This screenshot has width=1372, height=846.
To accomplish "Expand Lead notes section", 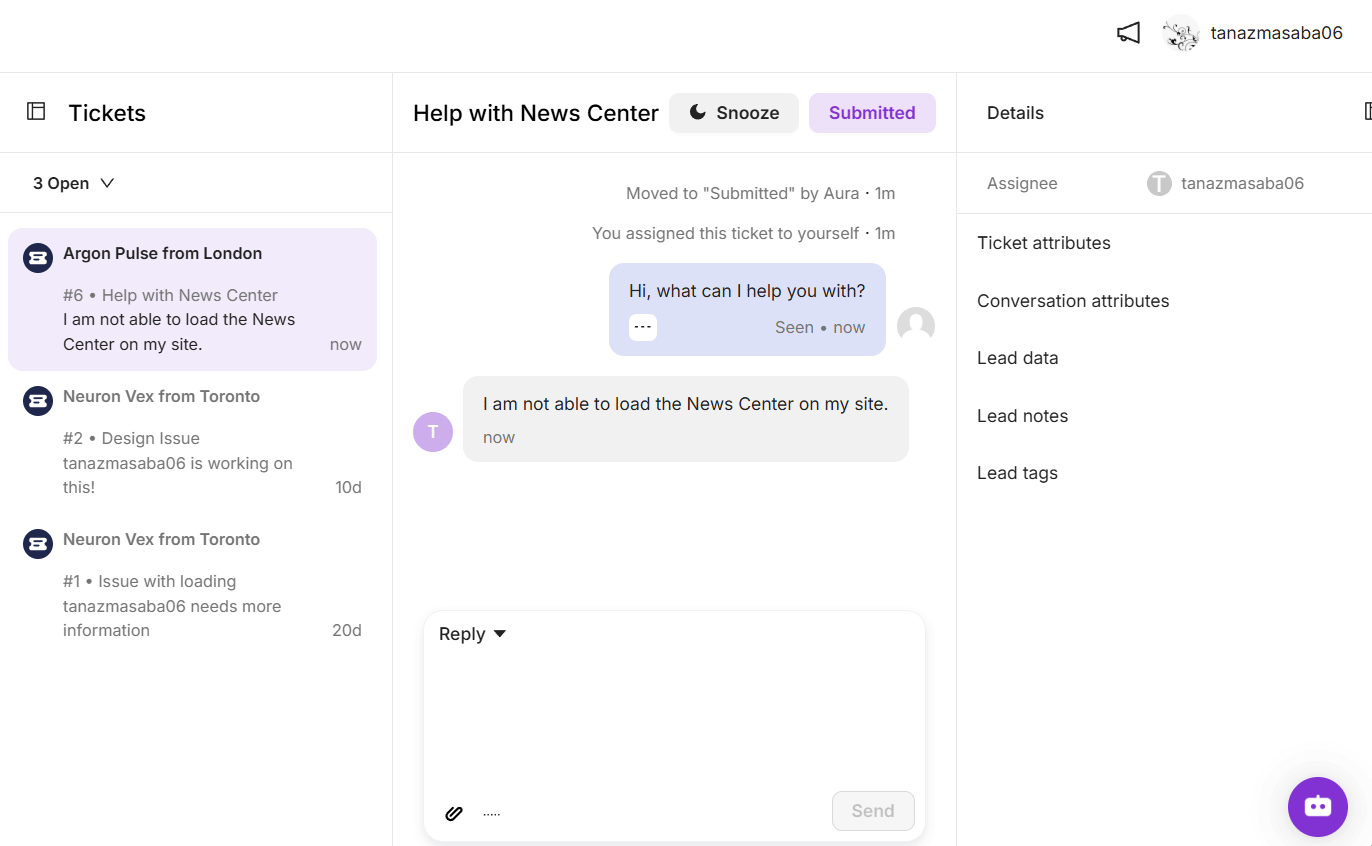I will tap(1022, 416).
